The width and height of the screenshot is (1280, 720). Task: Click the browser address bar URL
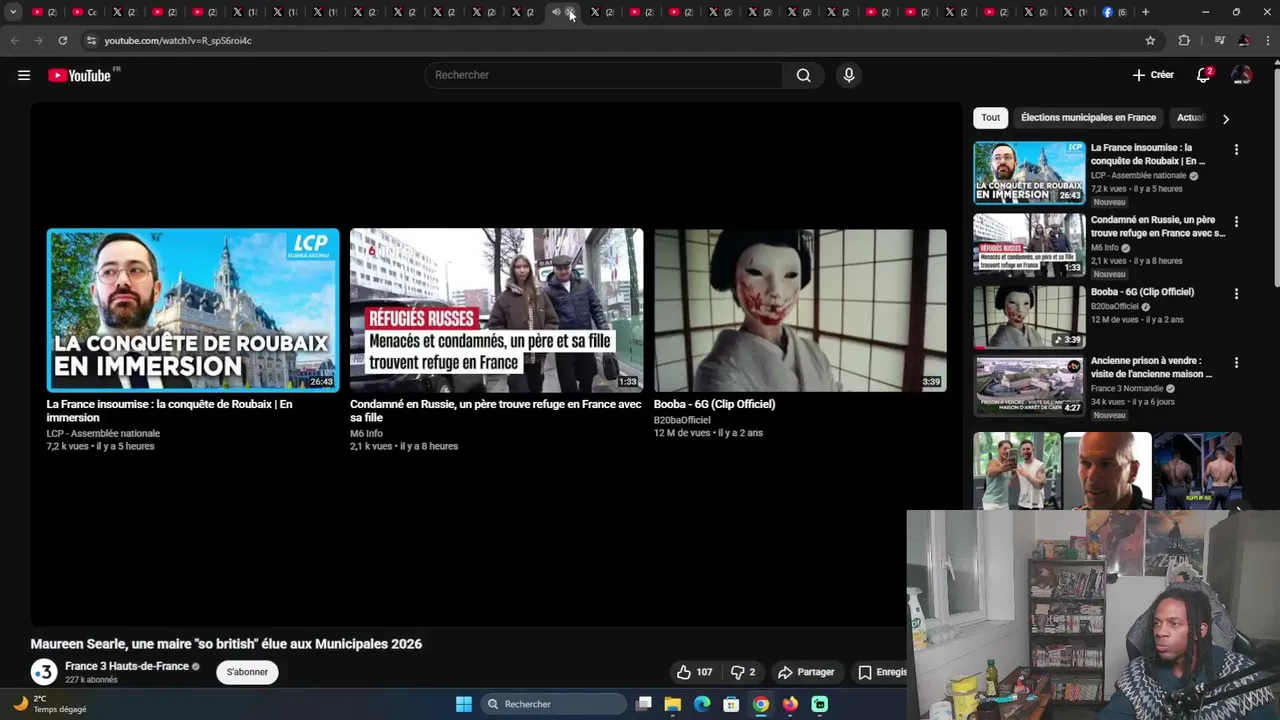(x=178, y=41)
